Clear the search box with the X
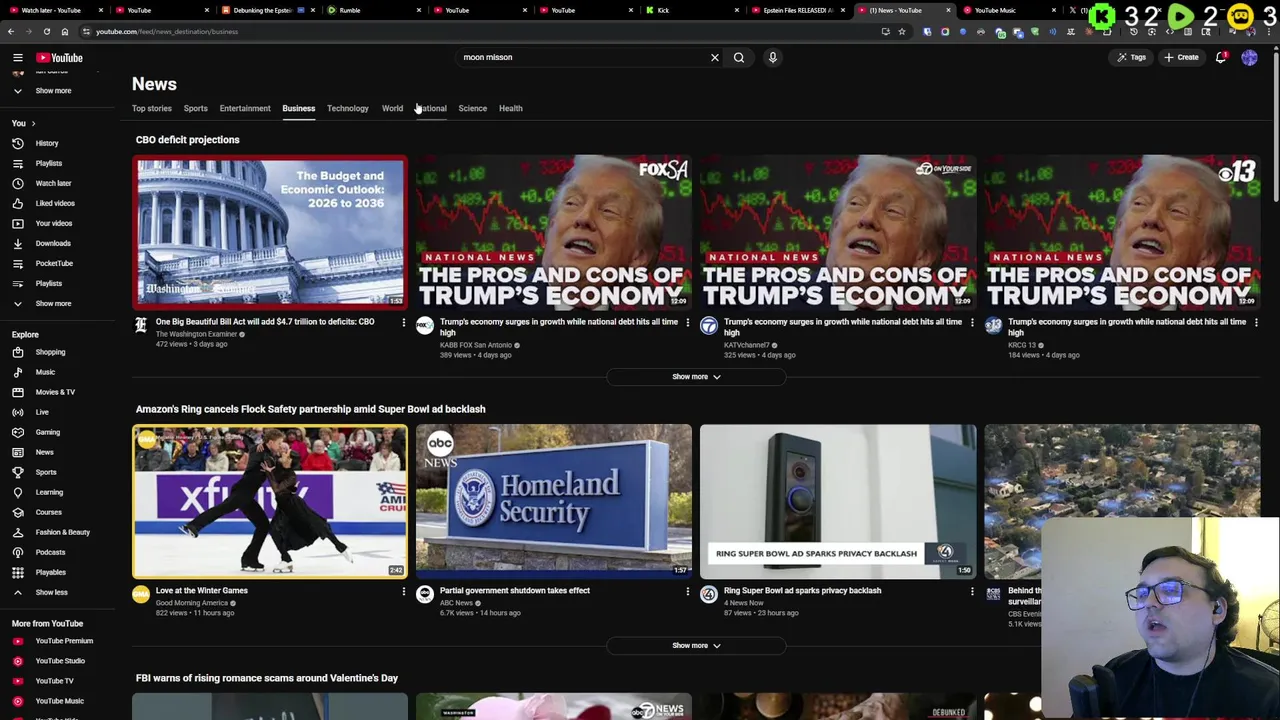Screen dimensions: 1280x720 [x=714, y=58]
